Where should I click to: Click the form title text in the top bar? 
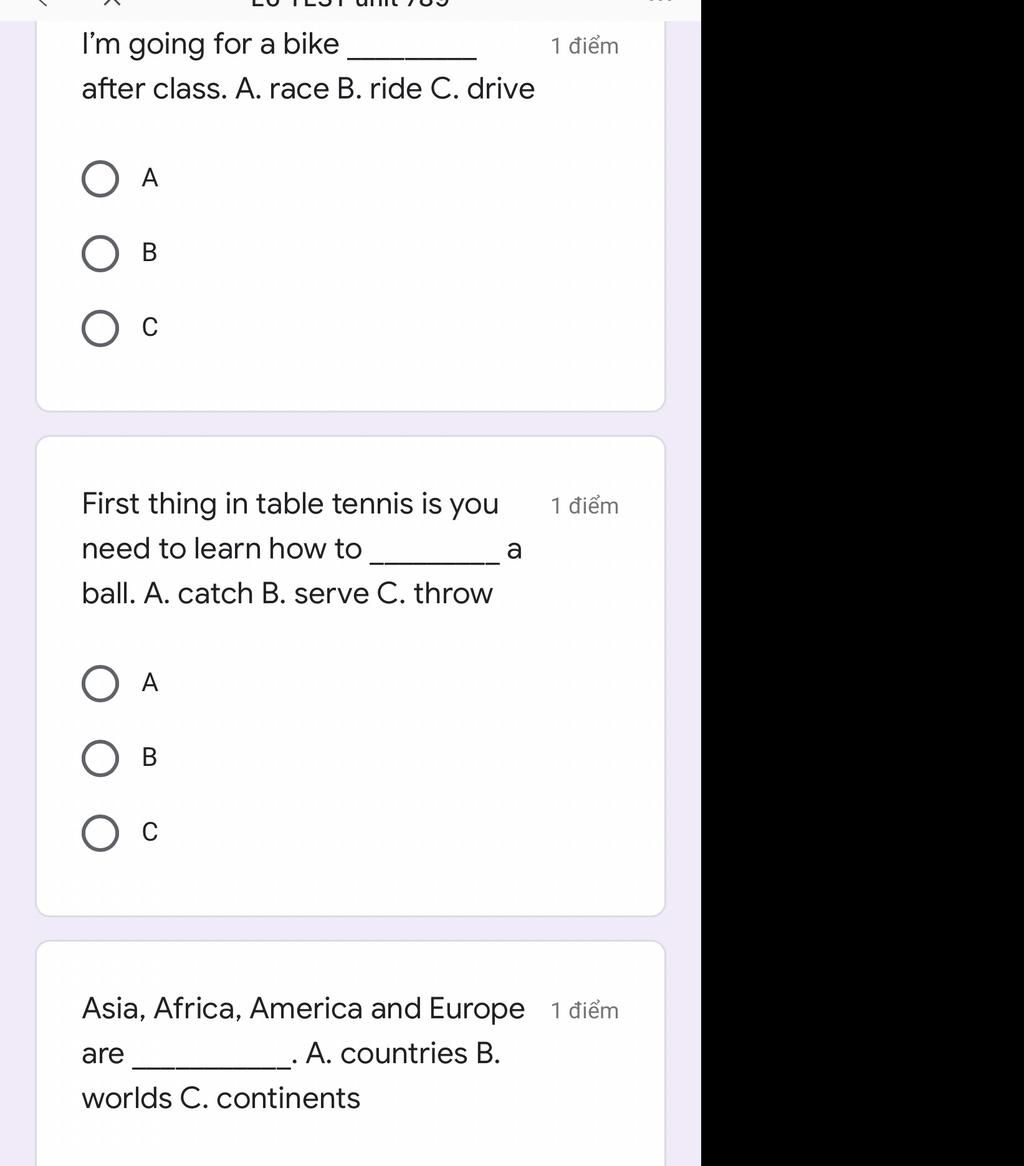point(350,4)
